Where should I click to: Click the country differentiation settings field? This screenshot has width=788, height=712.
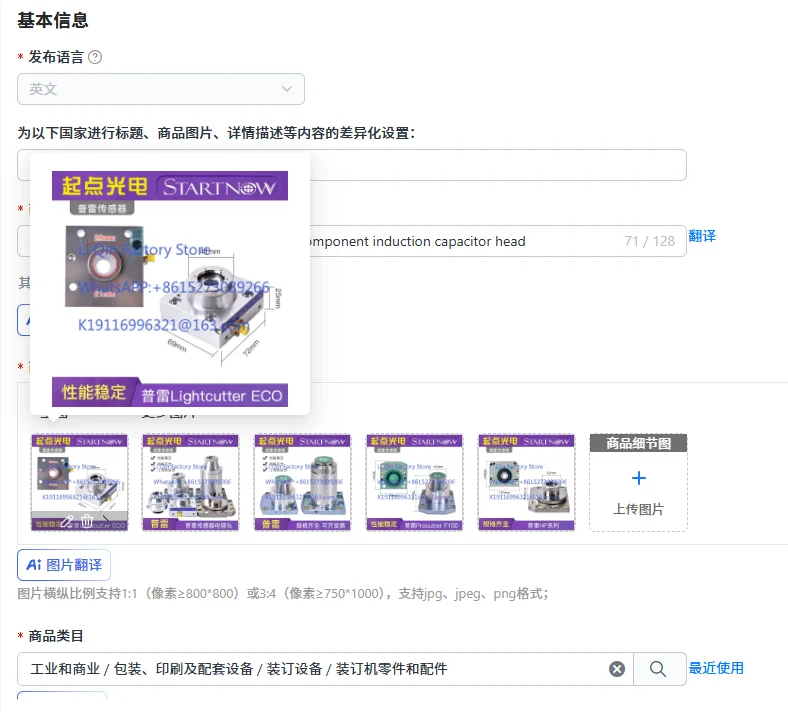[x=352, y=165]
